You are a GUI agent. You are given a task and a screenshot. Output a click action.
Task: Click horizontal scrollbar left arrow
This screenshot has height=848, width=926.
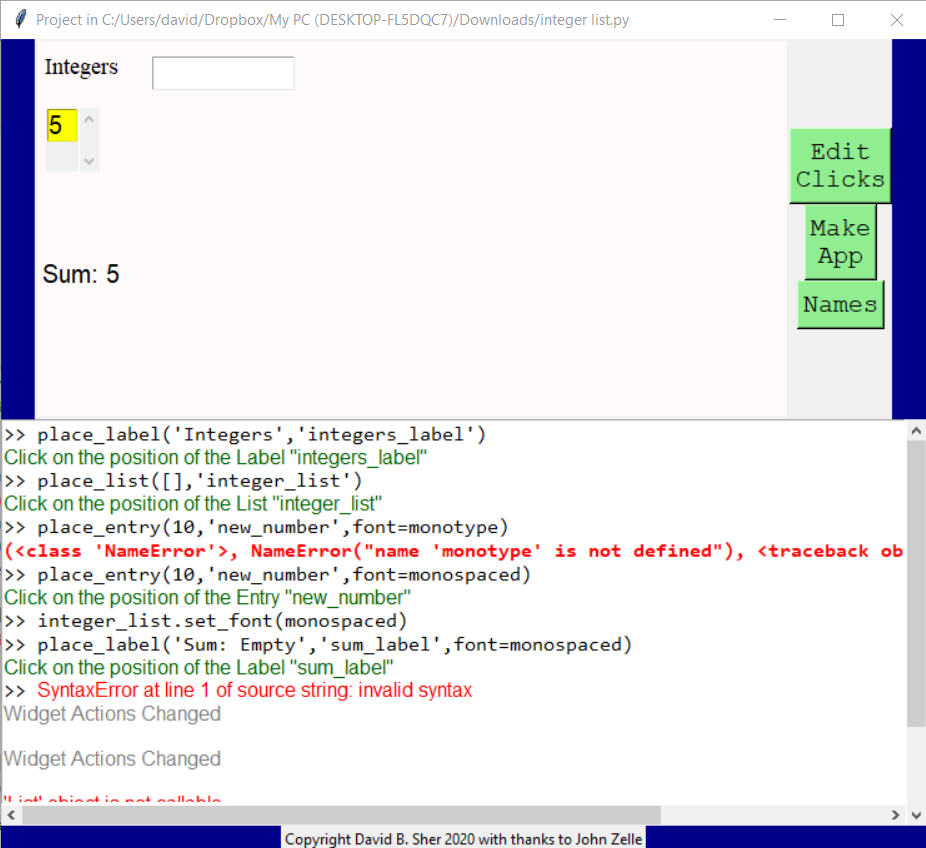click(x=11, y=816)
